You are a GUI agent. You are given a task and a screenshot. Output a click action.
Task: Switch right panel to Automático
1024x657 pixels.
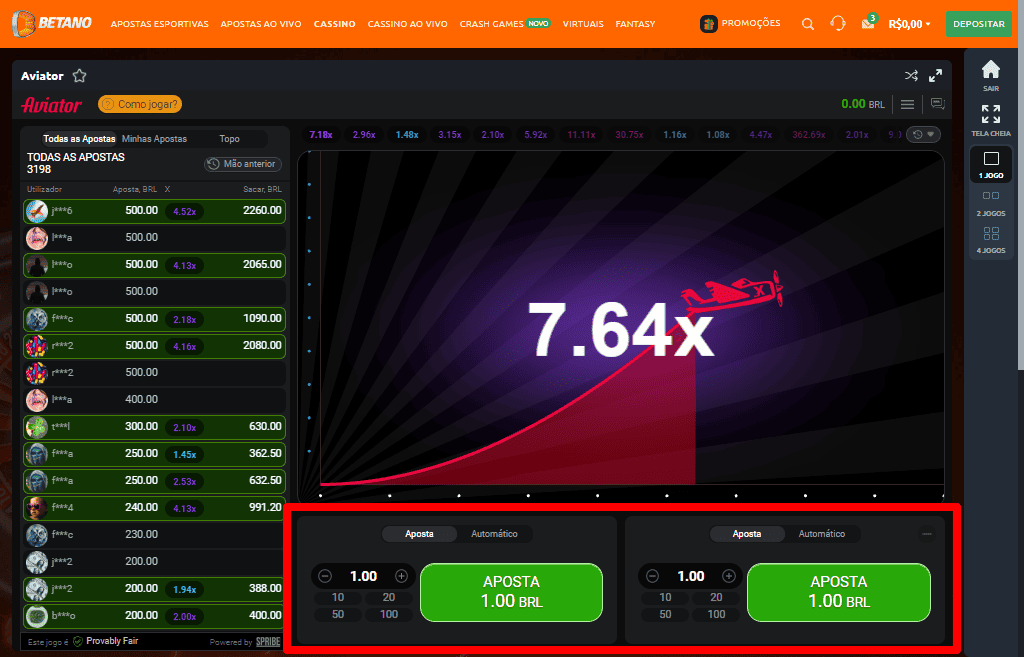coord(822,534)
